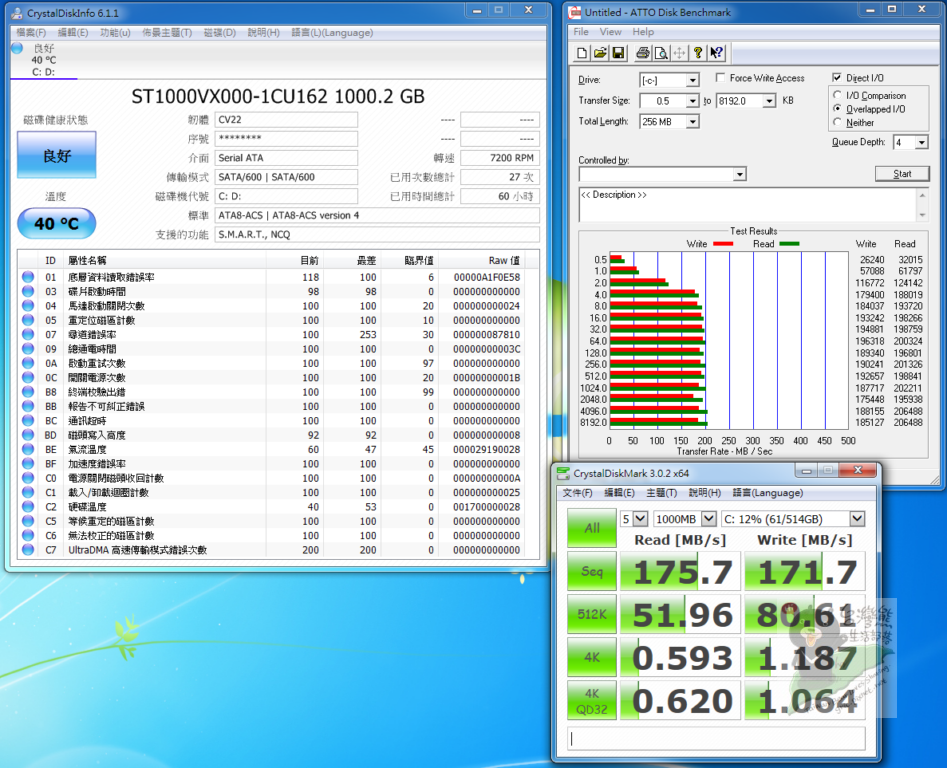Expand the Queue Depth dropdown
The image size is (947, 768).
pyautogui.click(x=920, y=143)
